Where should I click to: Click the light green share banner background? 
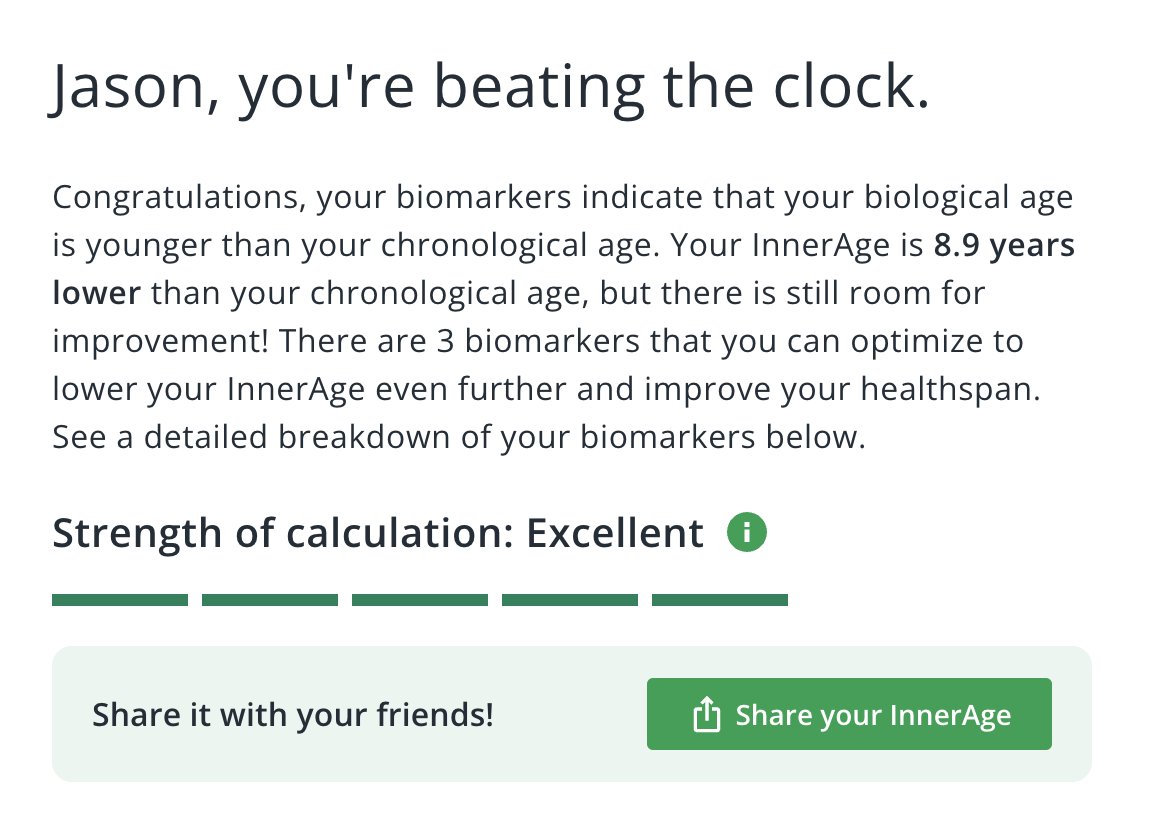(x=571, y=714)
